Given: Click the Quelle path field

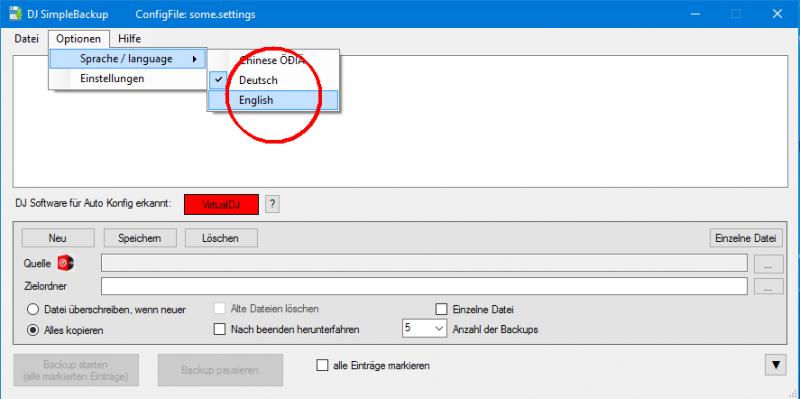Looking at the screenshot, I should (x=424, y=263).
